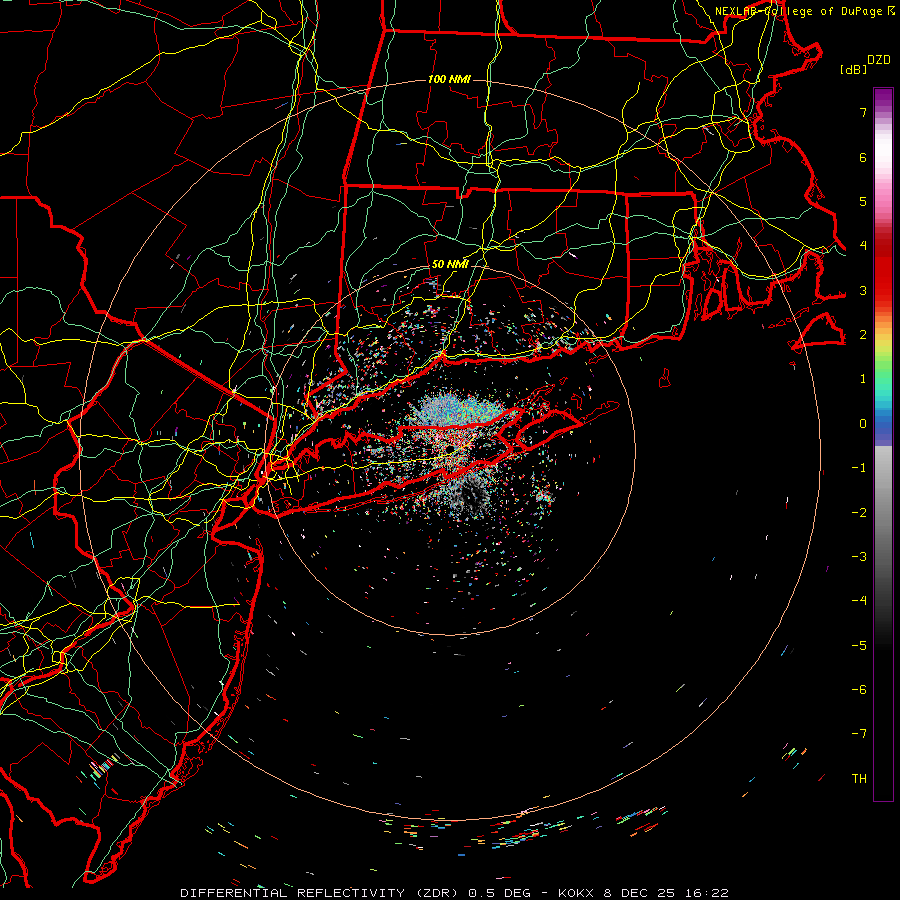The width and height of the screenshot is (900, 900).
Task: Click the 4 value on the color scale
Action: click(x=863, y=246)
